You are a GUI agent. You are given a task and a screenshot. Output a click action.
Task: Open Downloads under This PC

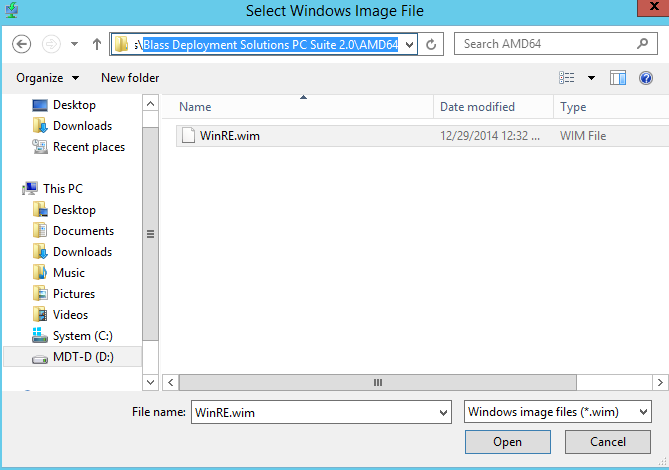point(82,252)
